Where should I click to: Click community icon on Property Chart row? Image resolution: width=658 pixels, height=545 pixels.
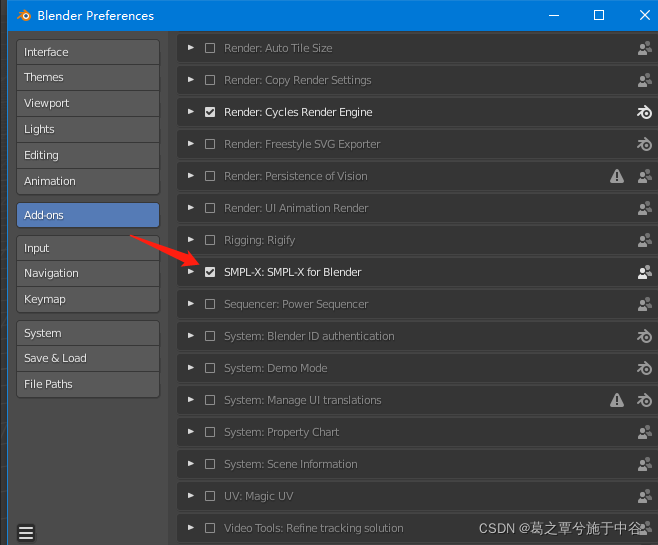click(x=645, y=432)
